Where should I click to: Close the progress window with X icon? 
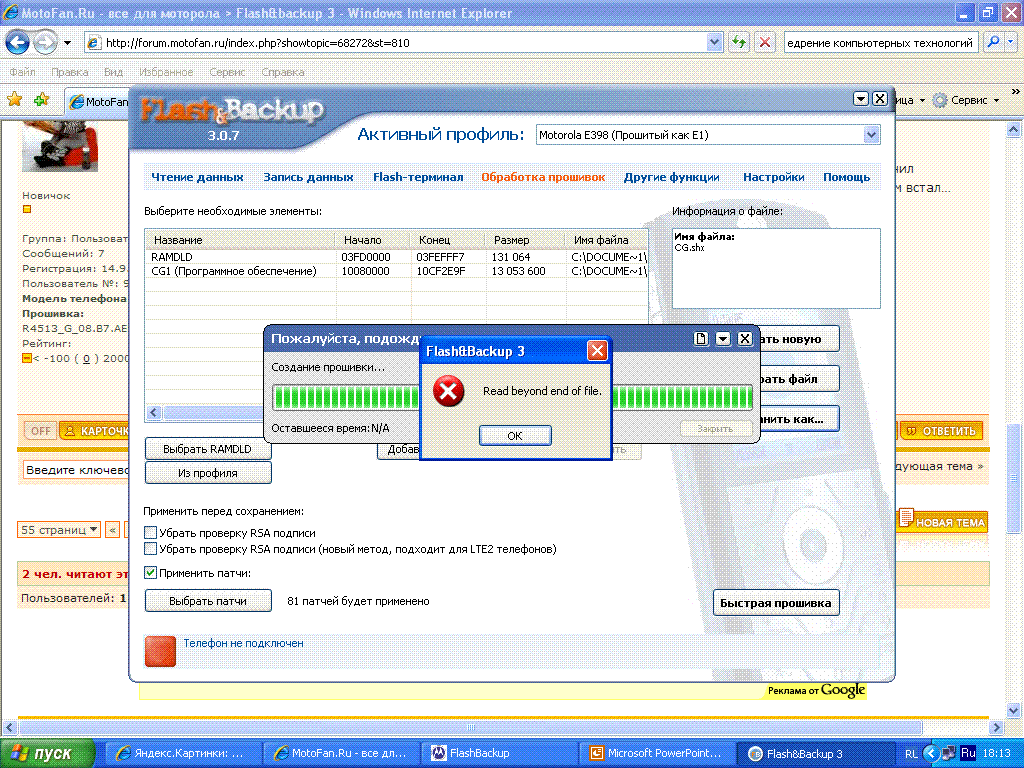coord(744,338)
